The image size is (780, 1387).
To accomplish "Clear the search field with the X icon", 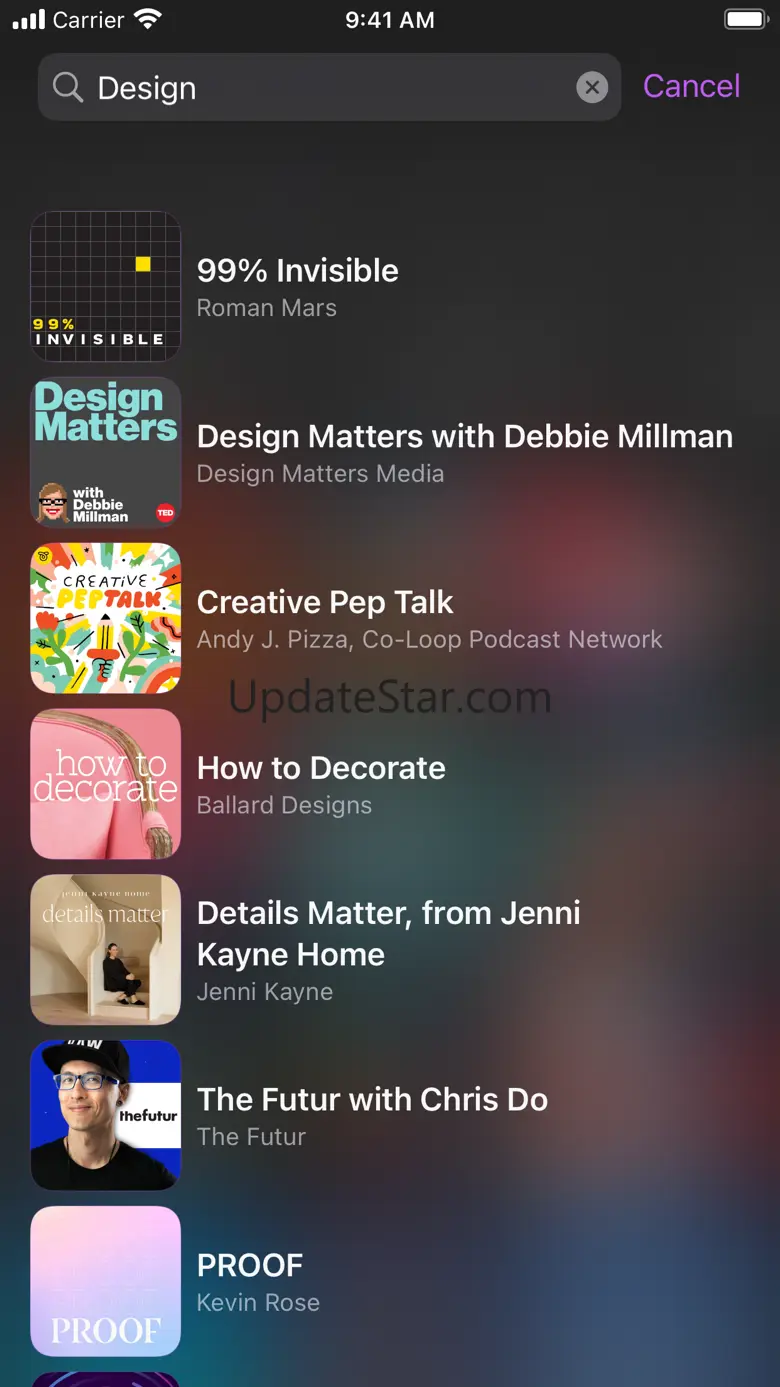I will pyautogui.click(x=592, y=88).
